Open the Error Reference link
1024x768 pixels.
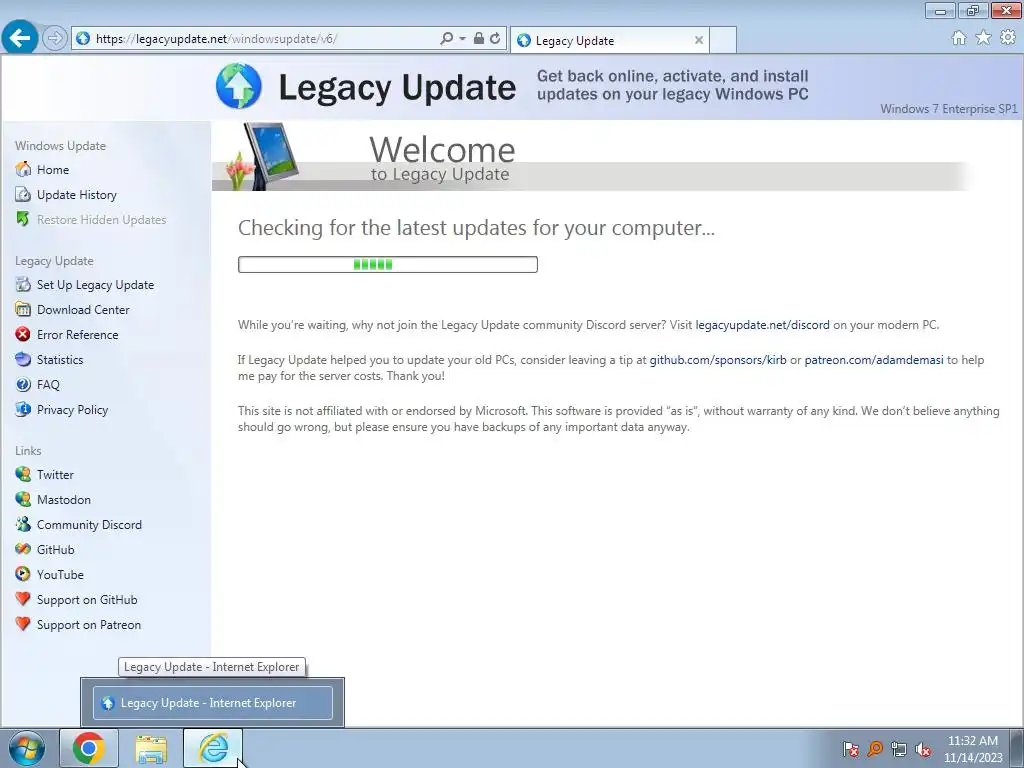point(78,334)
